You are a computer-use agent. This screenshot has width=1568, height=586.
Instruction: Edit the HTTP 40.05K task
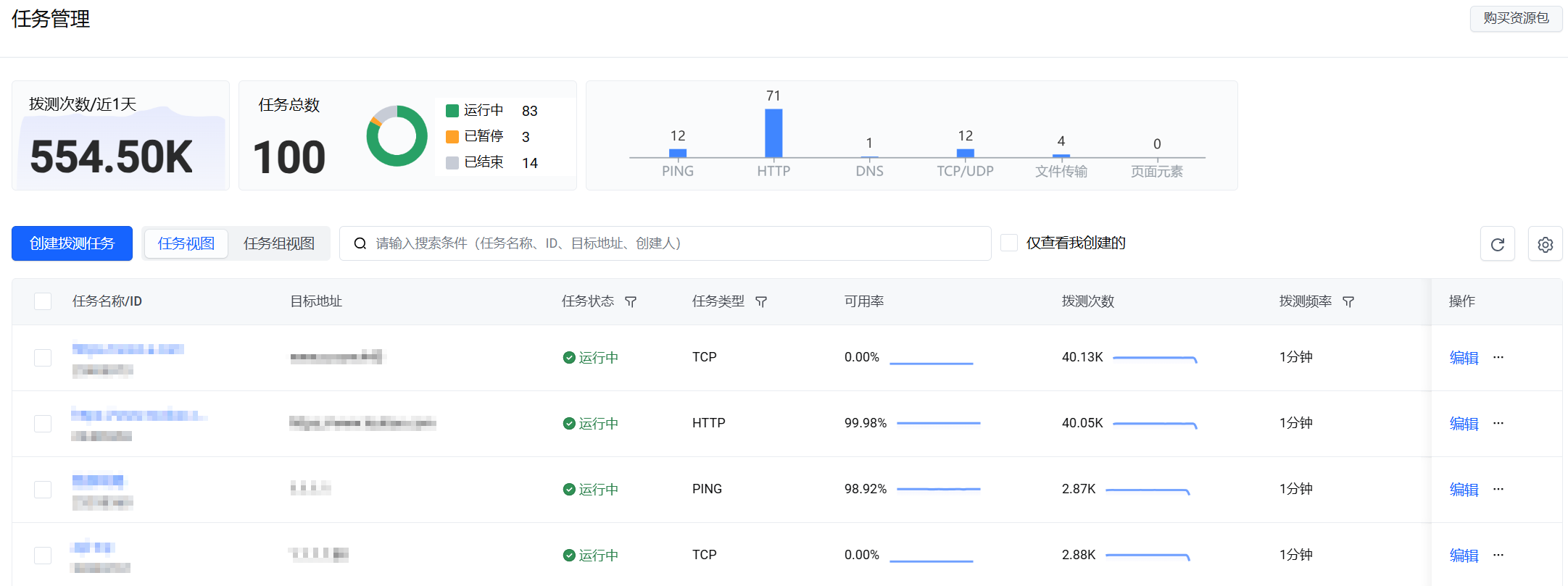tap(1464, 424)
